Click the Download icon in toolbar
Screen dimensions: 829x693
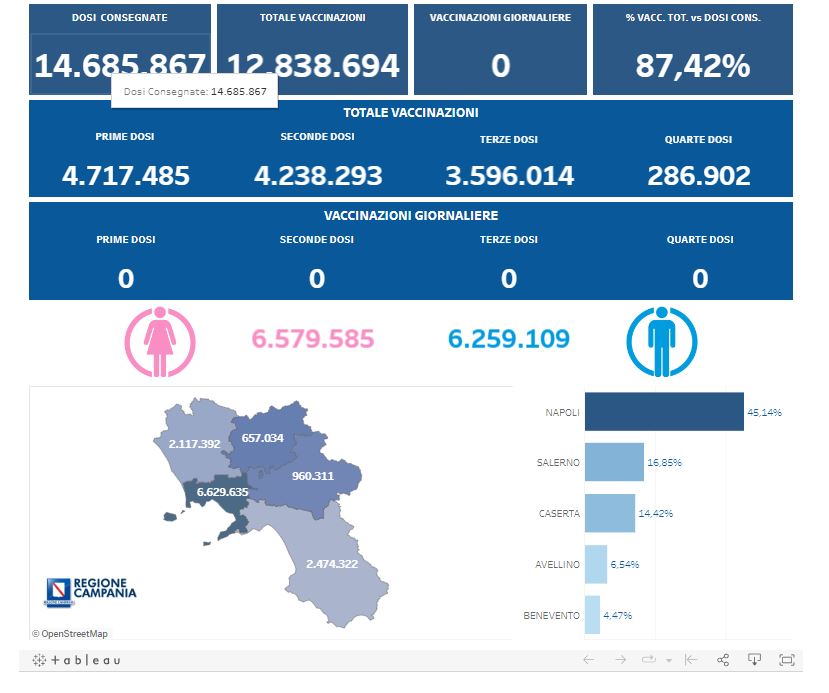click(x=755, y=660)
